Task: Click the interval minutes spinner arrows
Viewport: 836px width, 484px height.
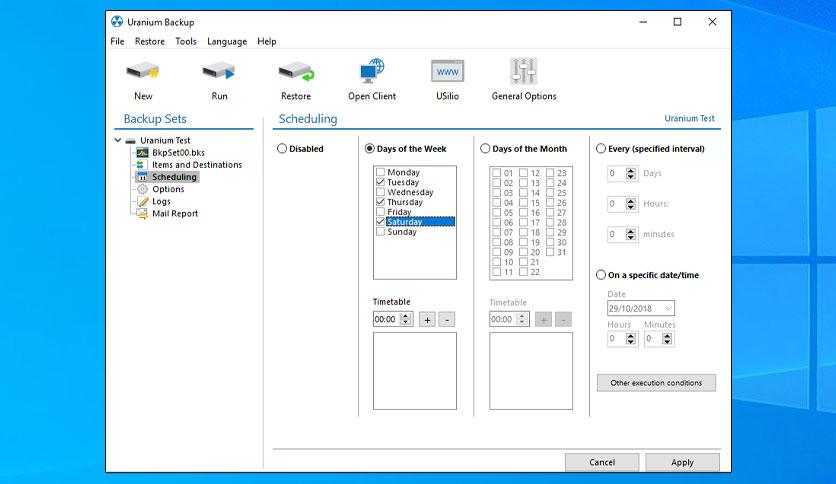Action: [631, 234]
